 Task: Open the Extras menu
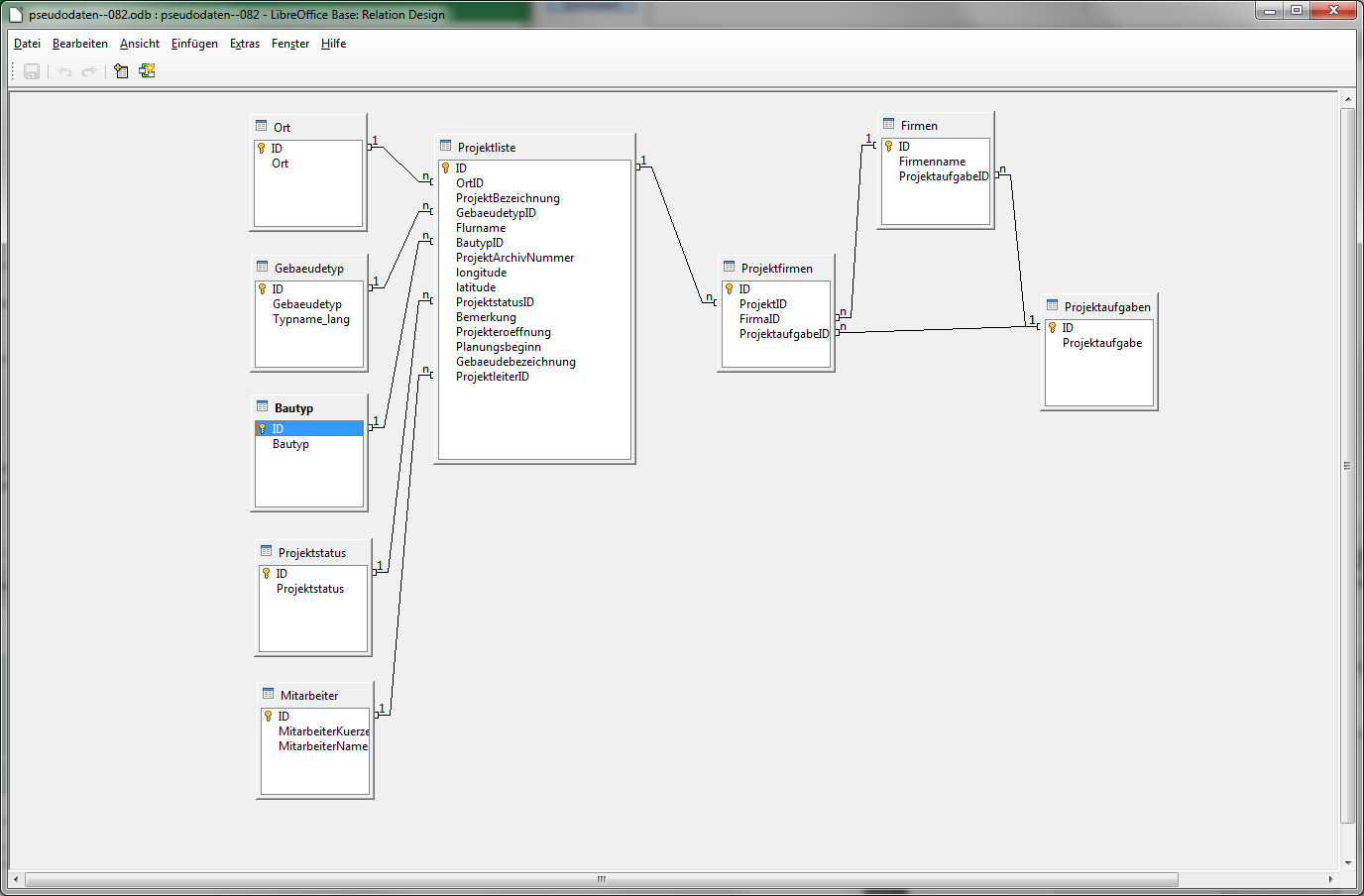(x=245, y=44)
